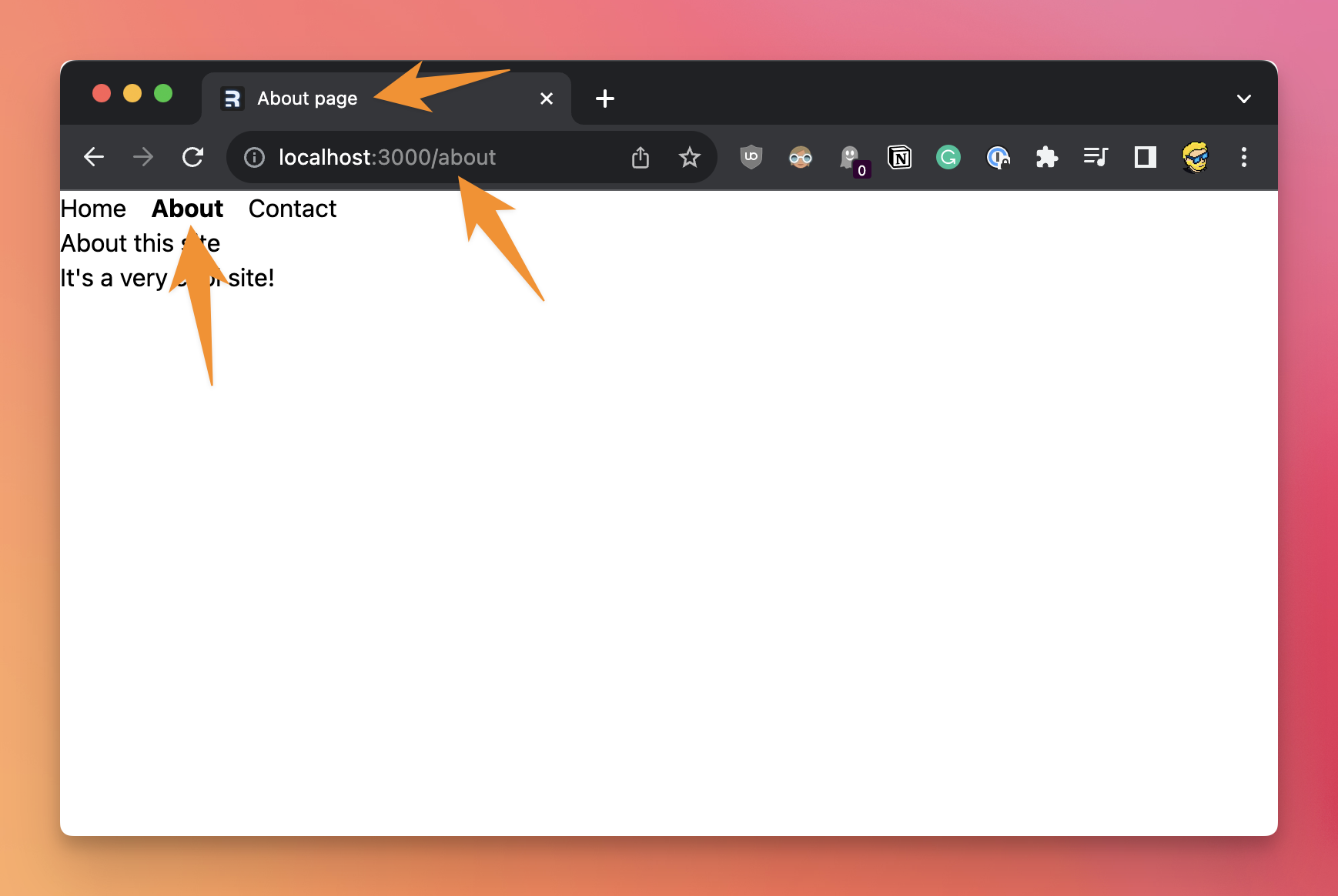Open the media controls icon
The width and height of the screenshot is (1338, 896).
(1095, 157)
